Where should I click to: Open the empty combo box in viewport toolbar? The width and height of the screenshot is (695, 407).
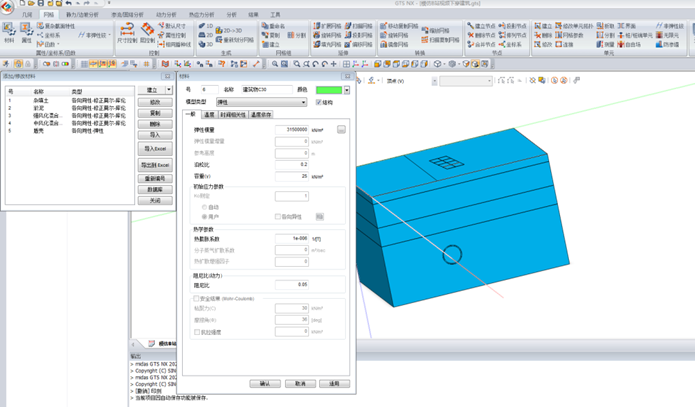[x=466, y=81]
